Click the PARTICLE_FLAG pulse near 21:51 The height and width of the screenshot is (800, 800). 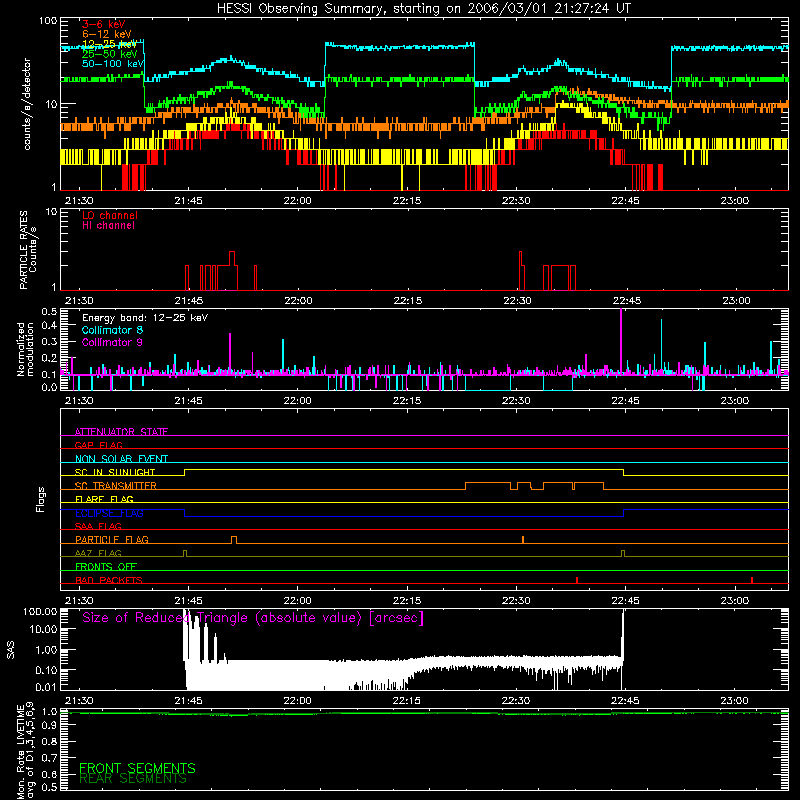234,539
